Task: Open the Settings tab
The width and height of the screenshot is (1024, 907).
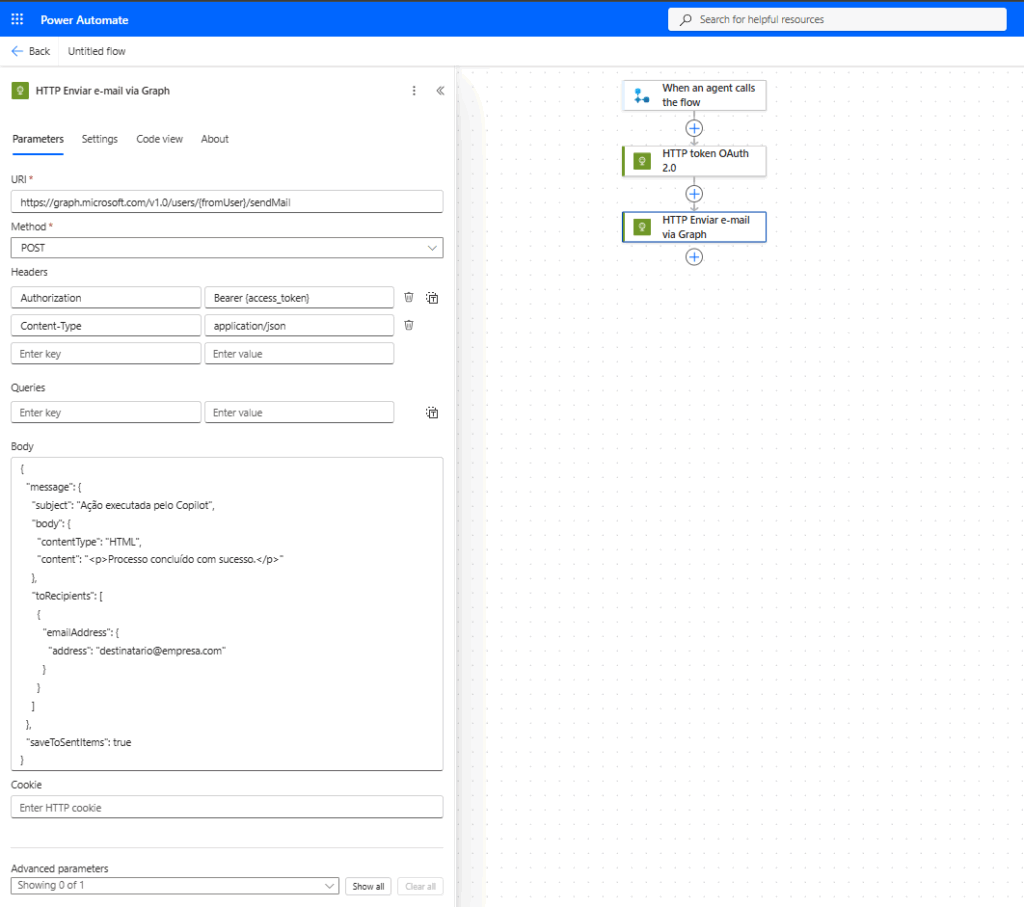Action: tap(99, 139)
